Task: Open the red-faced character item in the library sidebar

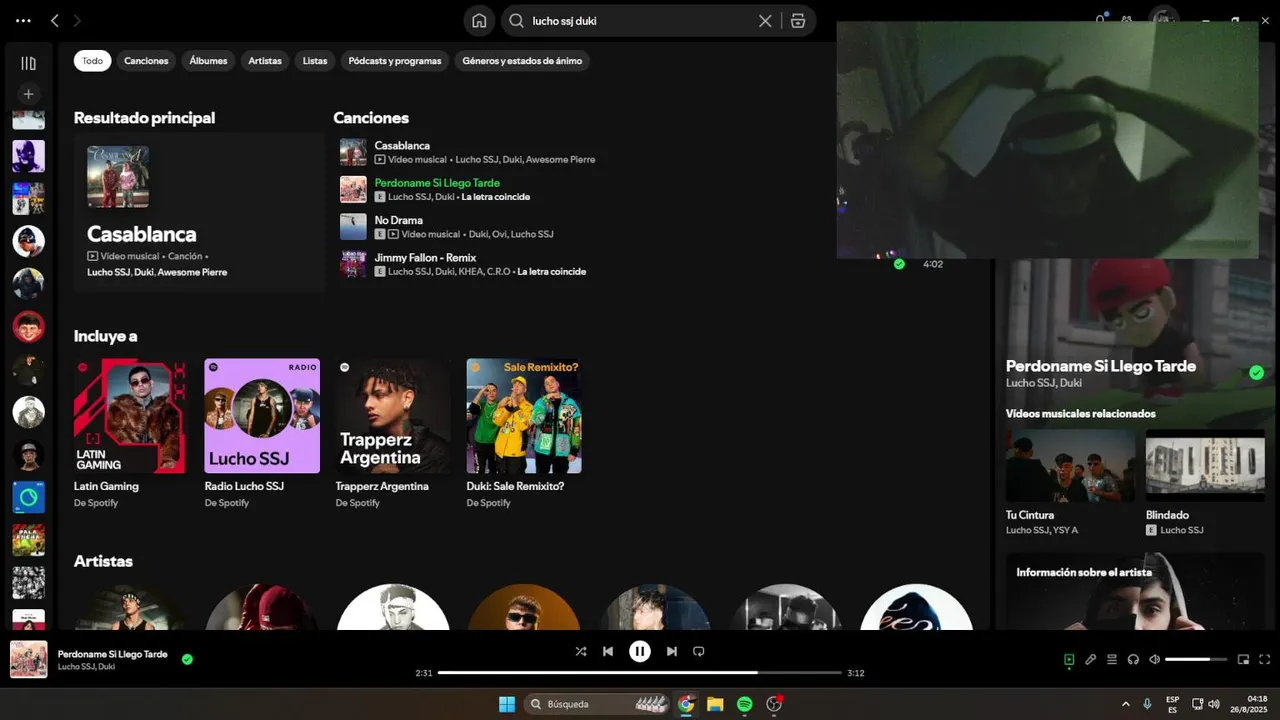Action: tap(28, 327)
